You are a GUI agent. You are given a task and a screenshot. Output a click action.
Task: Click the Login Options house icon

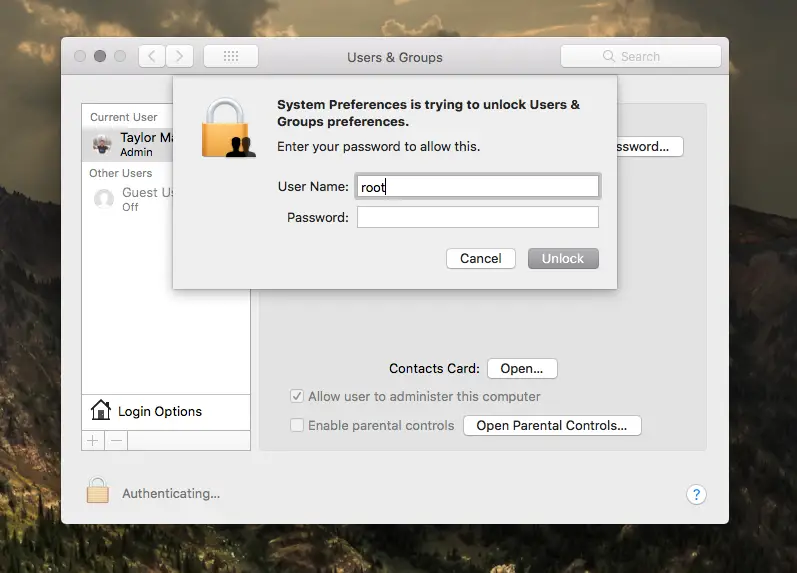point(101,410)
